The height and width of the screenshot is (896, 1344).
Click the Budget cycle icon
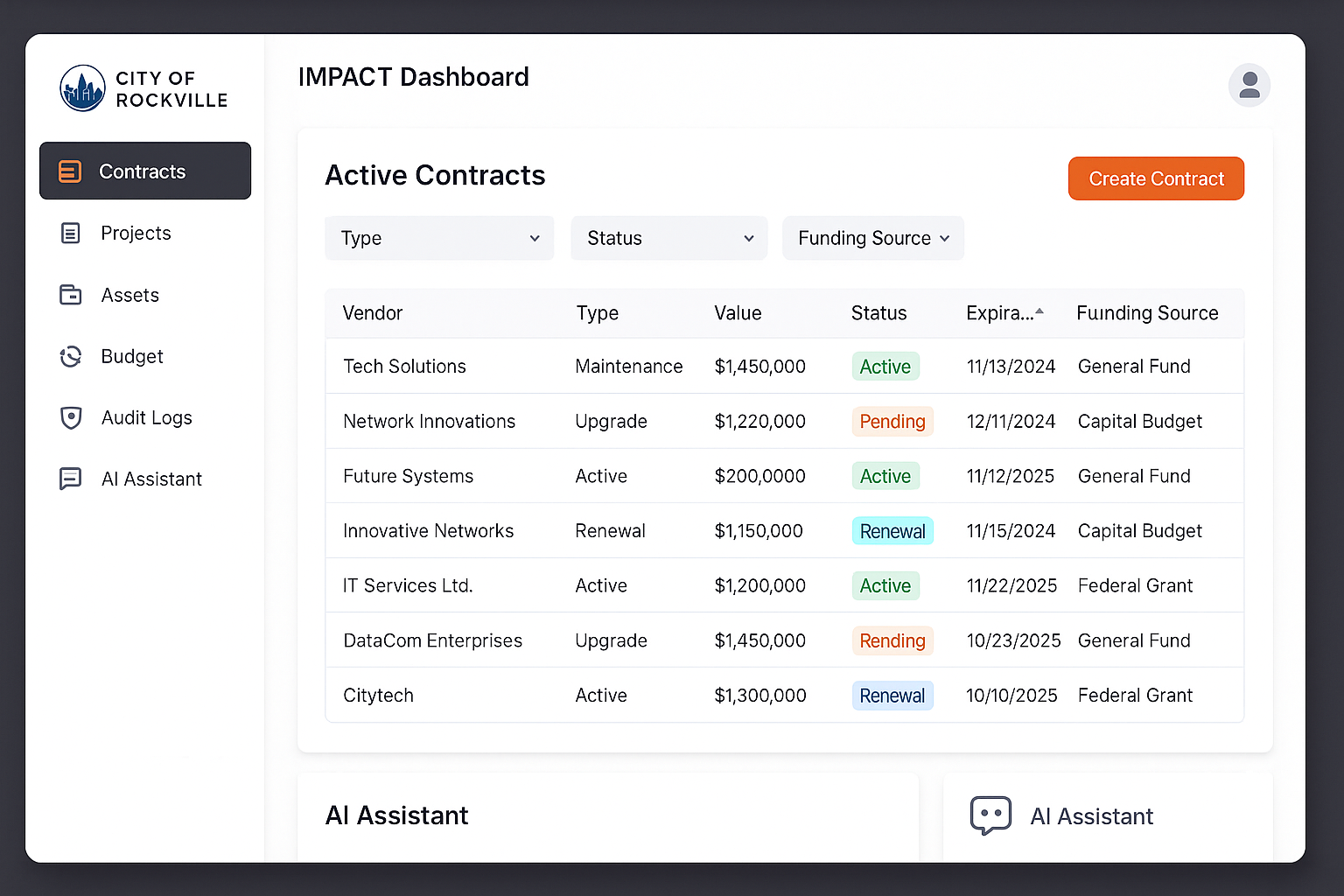(70, 356)
